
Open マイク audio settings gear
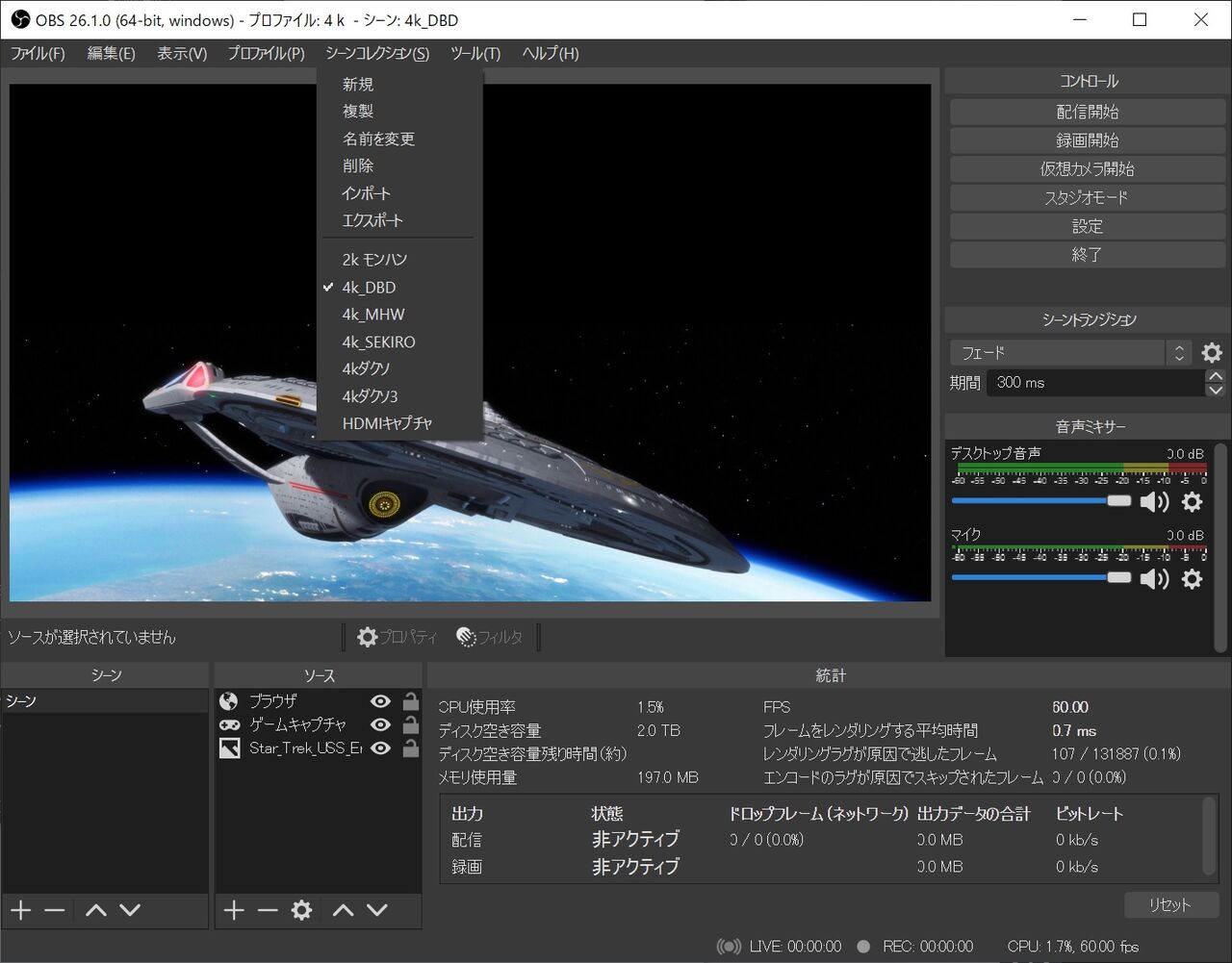[x=1192, y=578]
